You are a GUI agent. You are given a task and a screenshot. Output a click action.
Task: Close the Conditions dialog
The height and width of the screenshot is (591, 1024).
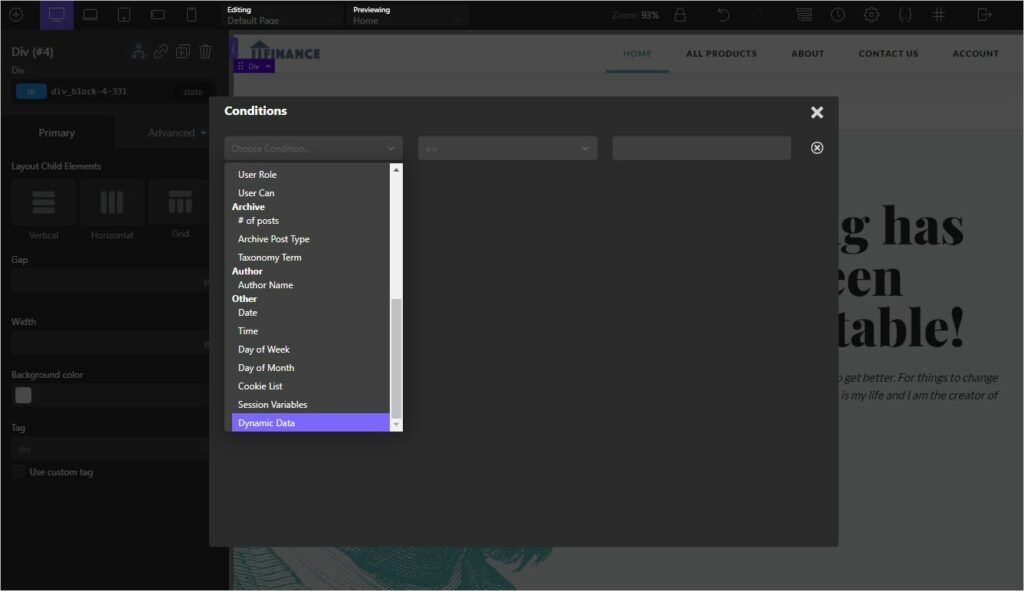(x=817, y=112)
